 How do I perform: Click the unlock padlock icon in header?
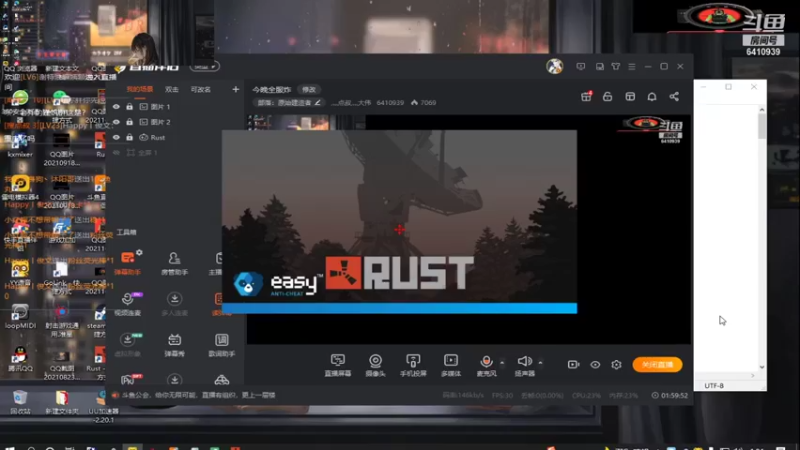[607, 96]
